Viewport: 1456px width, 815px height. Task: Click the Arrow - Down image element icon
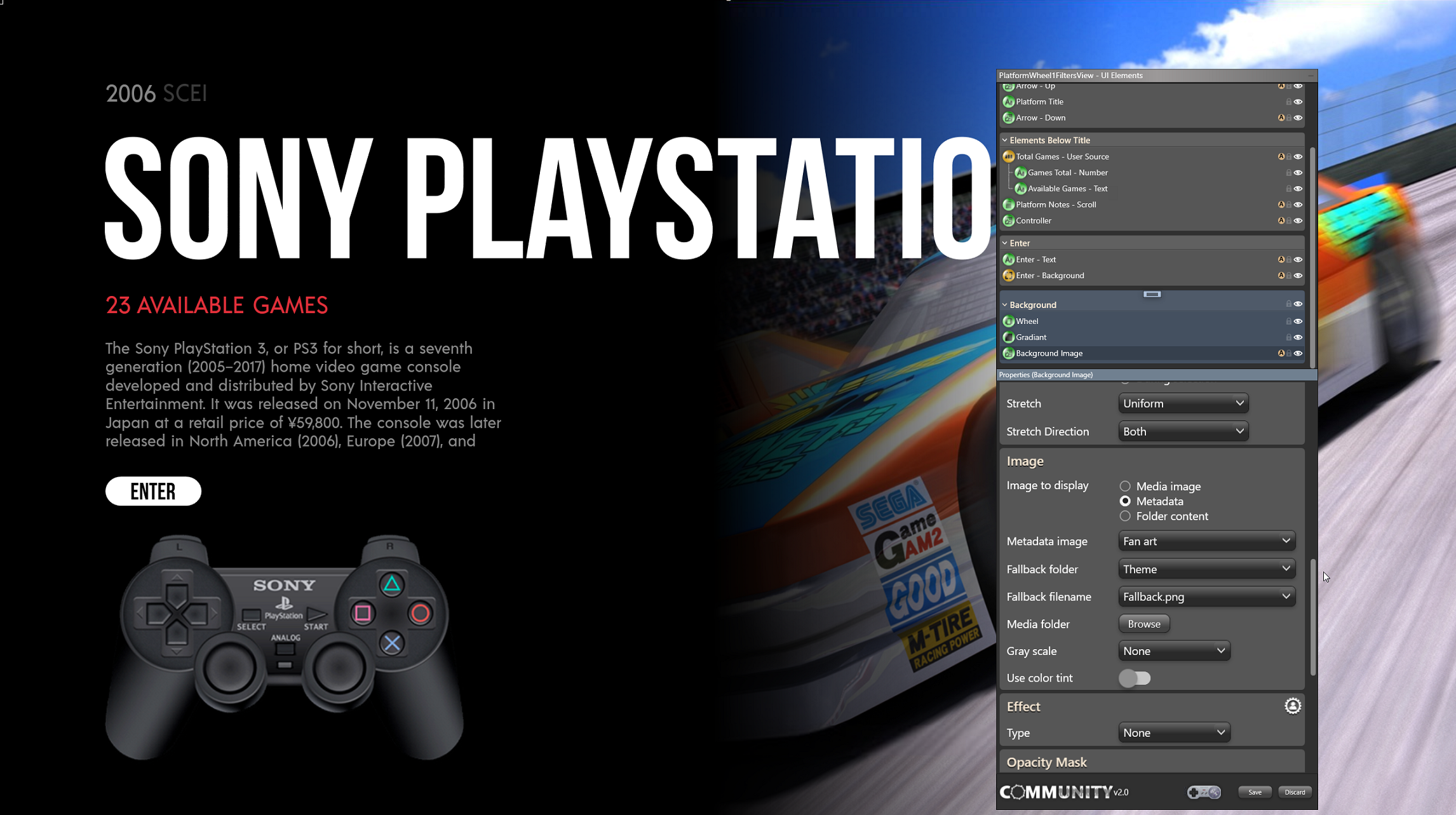point(1008,118)
